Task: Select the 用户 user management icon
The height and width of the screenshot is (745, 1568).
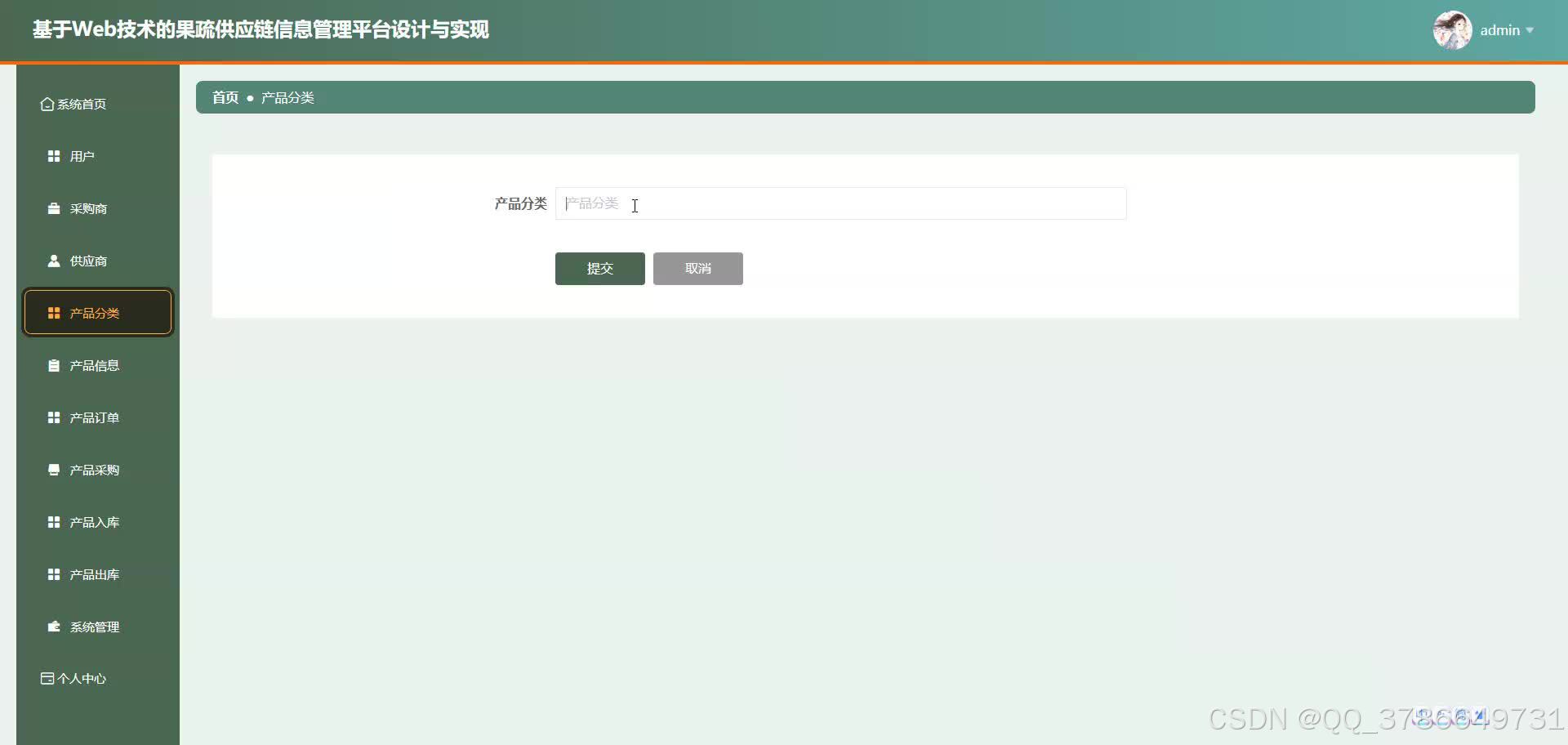Action: 53,155
